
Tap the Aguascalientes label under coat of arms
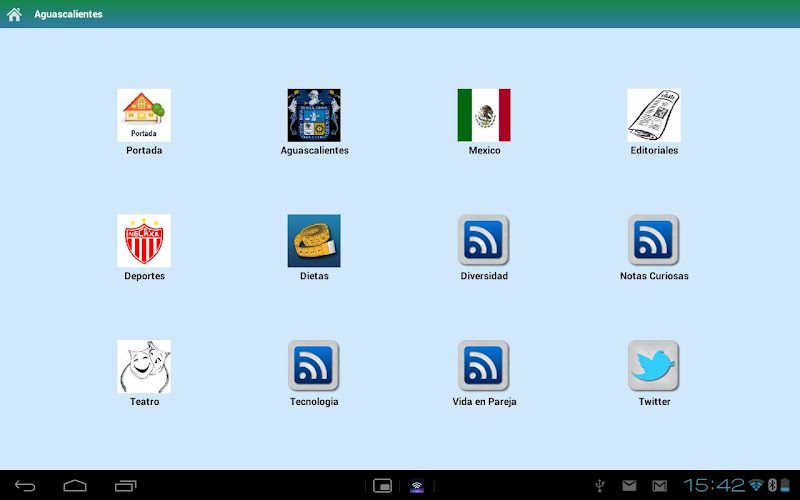point(314,151)
